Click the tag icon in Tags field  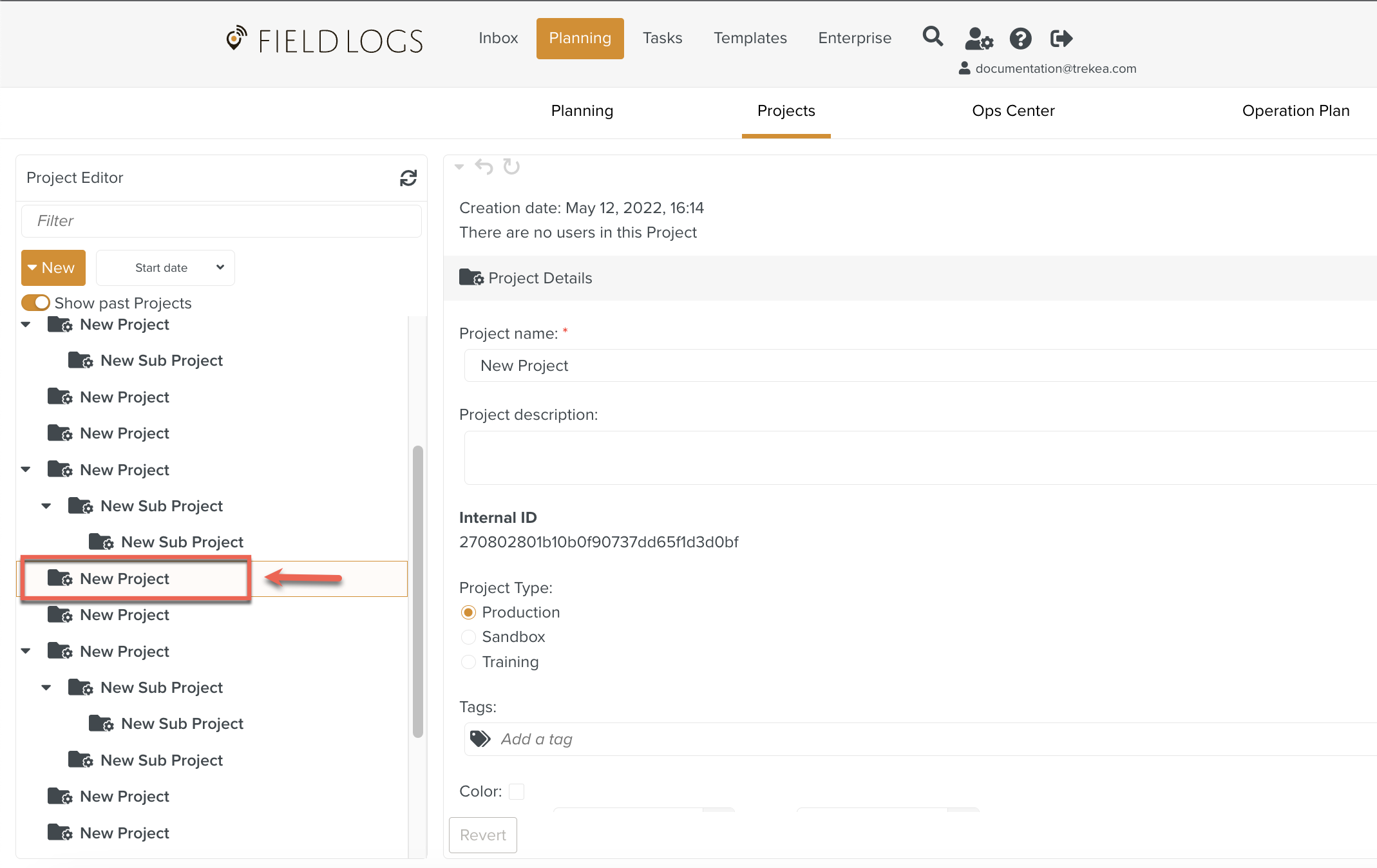click(480, 739)
